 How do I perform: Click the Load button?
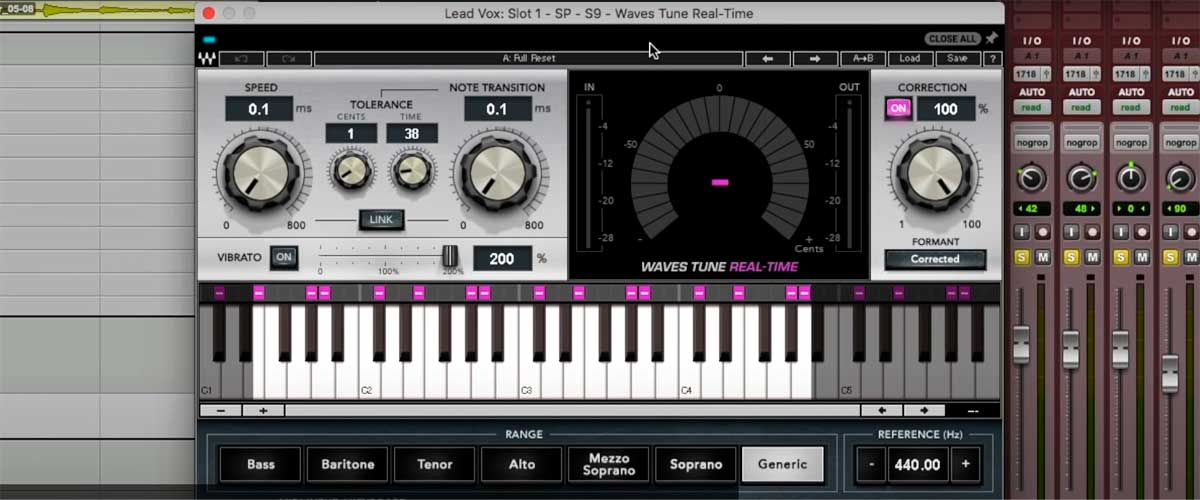click(910, 59)
